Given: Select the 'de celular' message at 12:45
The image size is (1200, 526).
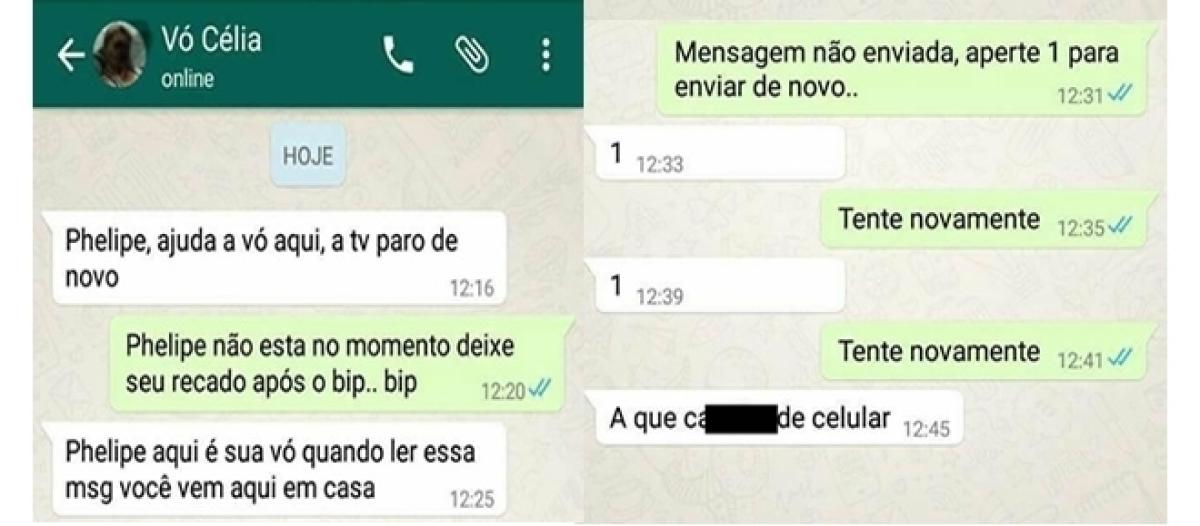Looking at the screenshot, I should coord(779,420).
